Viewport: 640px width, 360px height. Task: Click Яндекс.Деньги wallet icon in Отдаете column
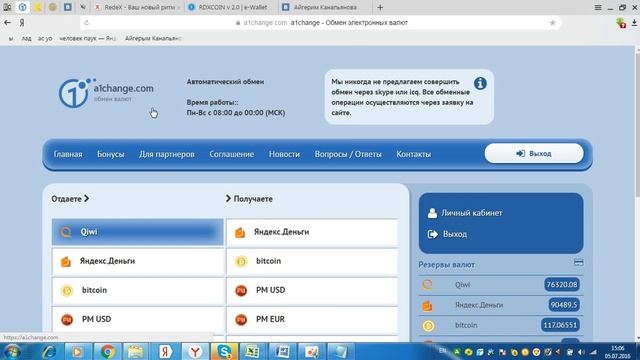(x=66, y=261)
